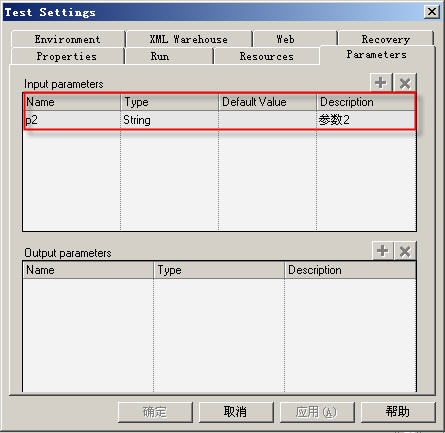The height and width of the screenshot is (433, 445).
Task: Click the 参数2 description cell
Action: coord(366,120)
